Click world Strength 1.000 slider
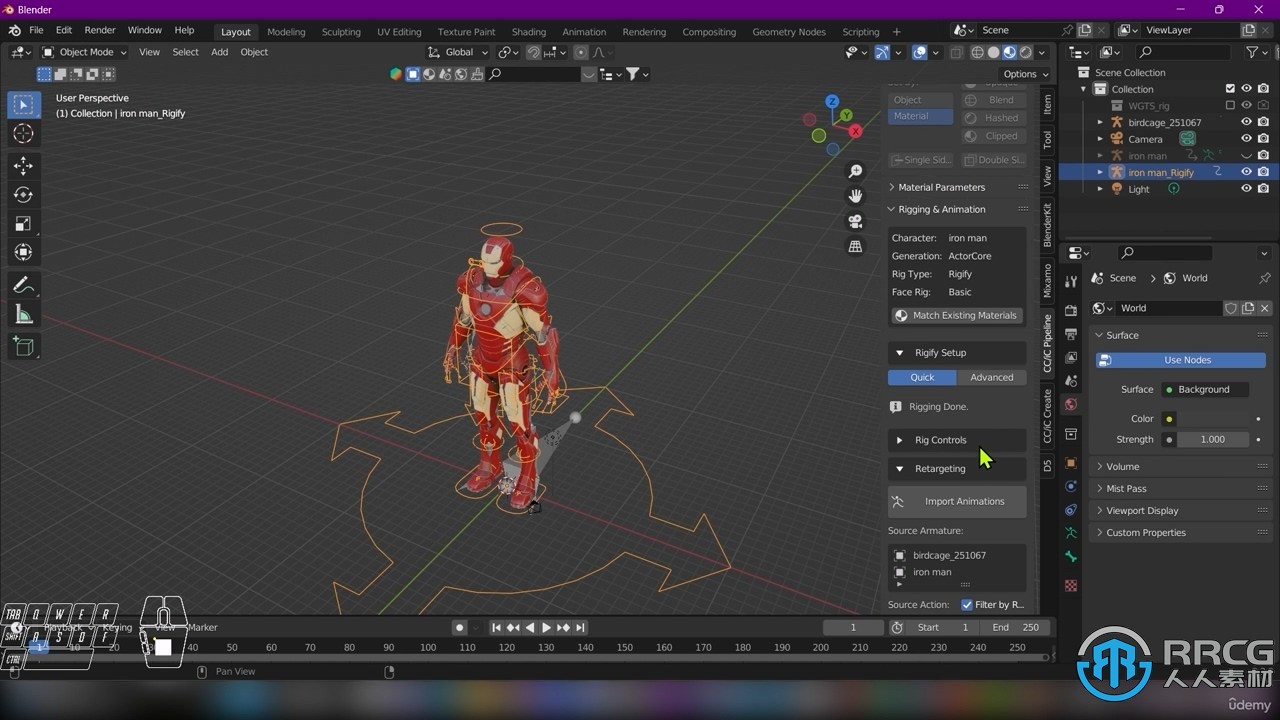Viewport: 1280px width, 720px height. (1213, 439)
